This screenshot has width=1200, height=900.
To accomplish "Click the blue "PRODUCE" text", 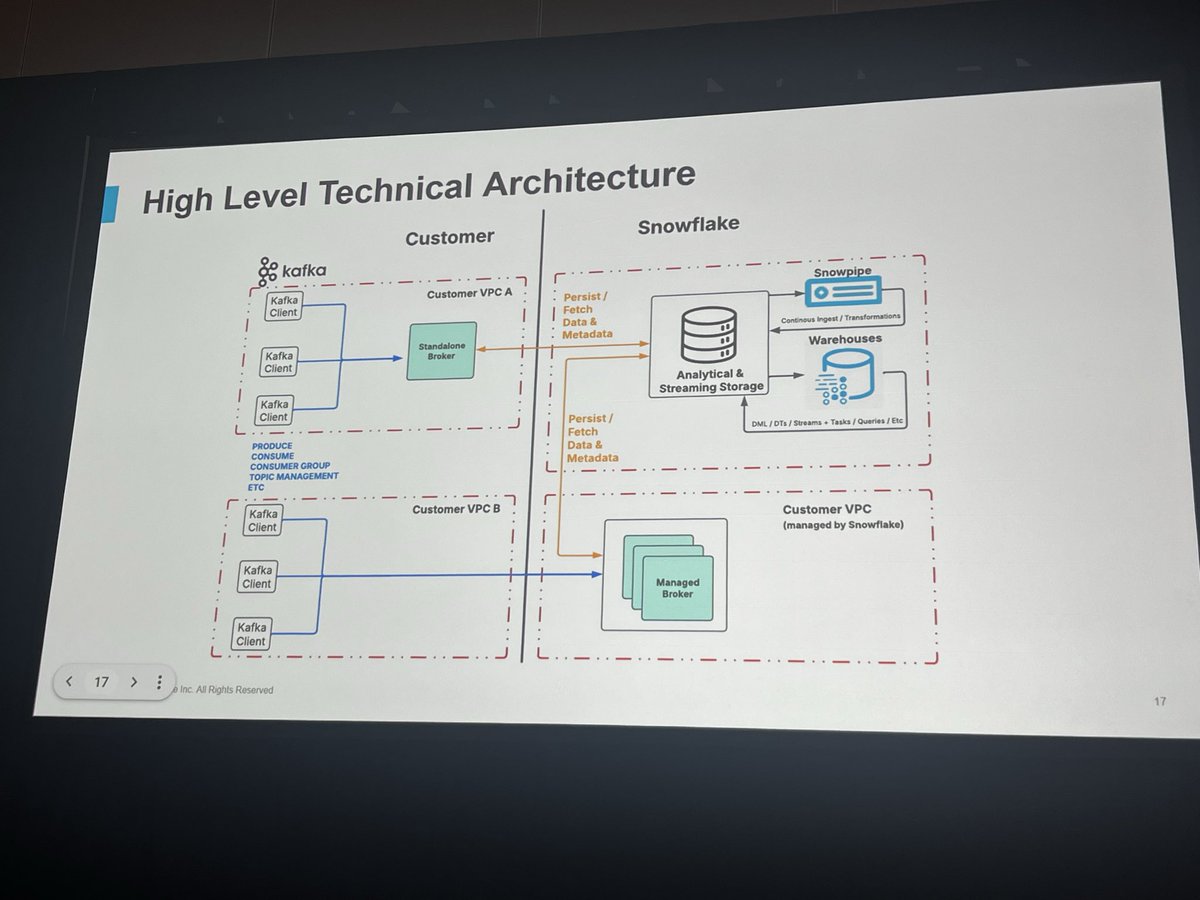I will 270,446.
